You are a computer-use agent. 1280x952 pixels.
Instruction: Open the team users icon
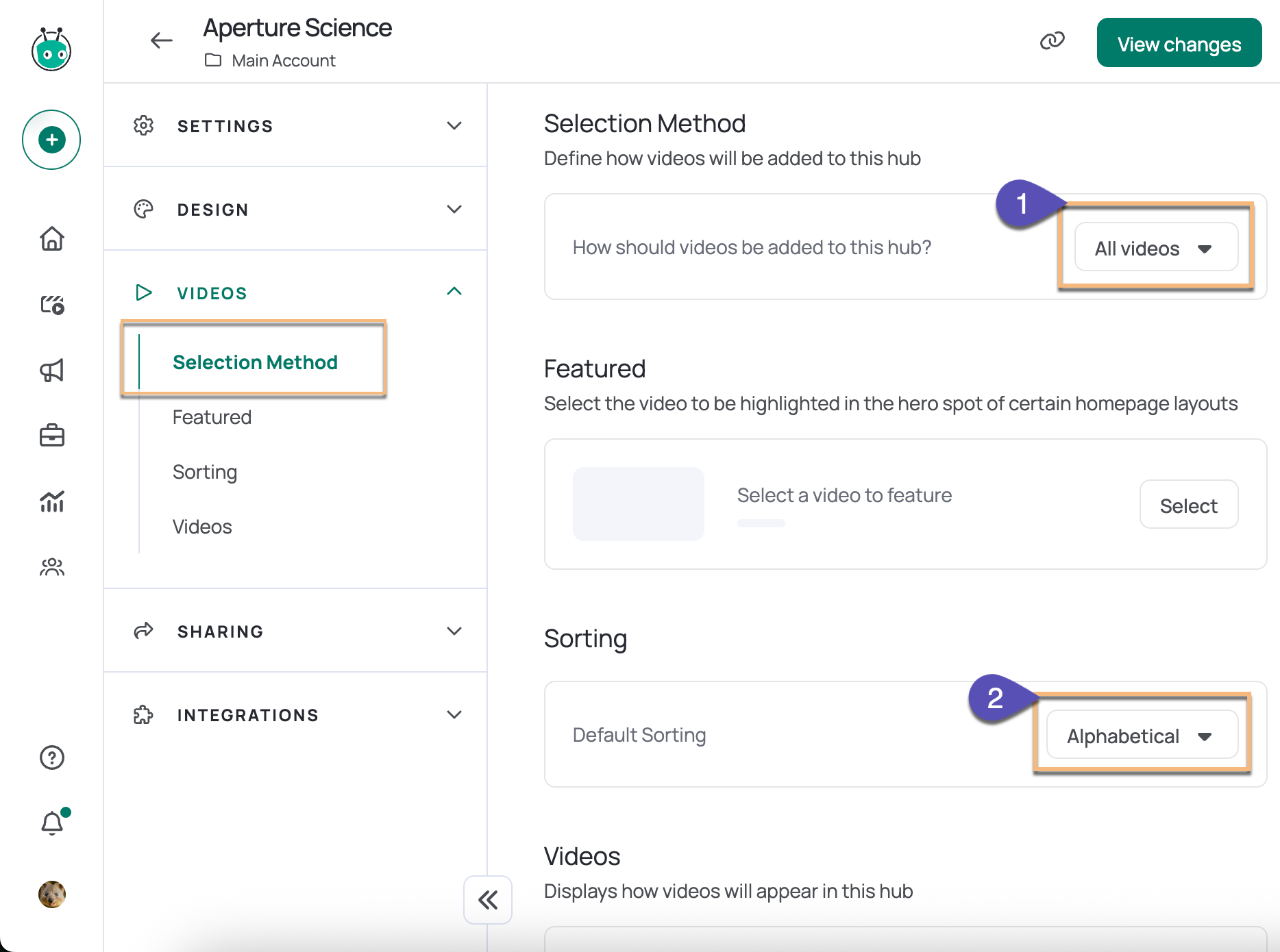pyautogui.click(x=52, y=567)
